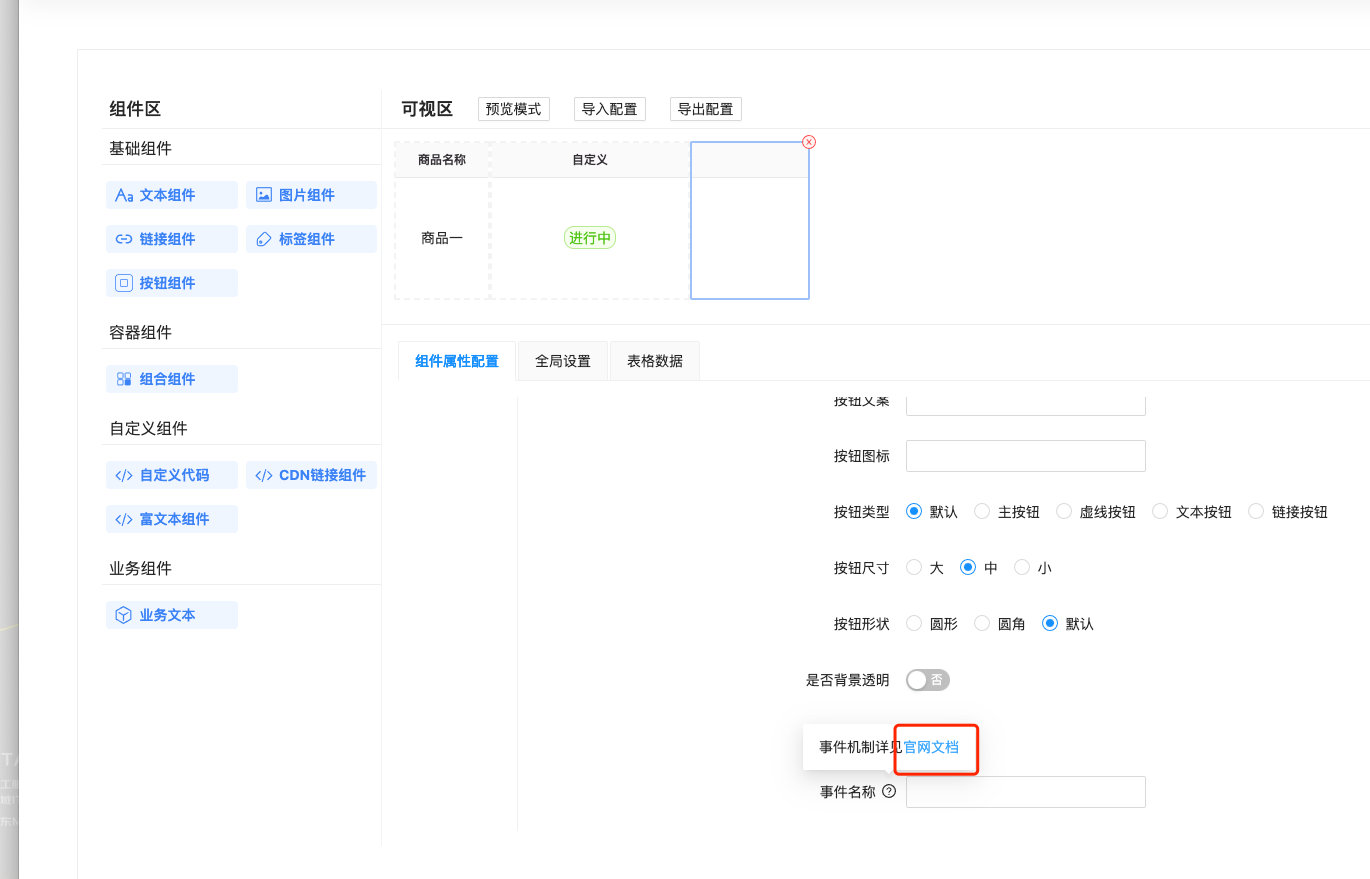Set 按钮类型 to 默认
Image resolution: width=1370 pixels, height=879 pixels.
(914, 512)
